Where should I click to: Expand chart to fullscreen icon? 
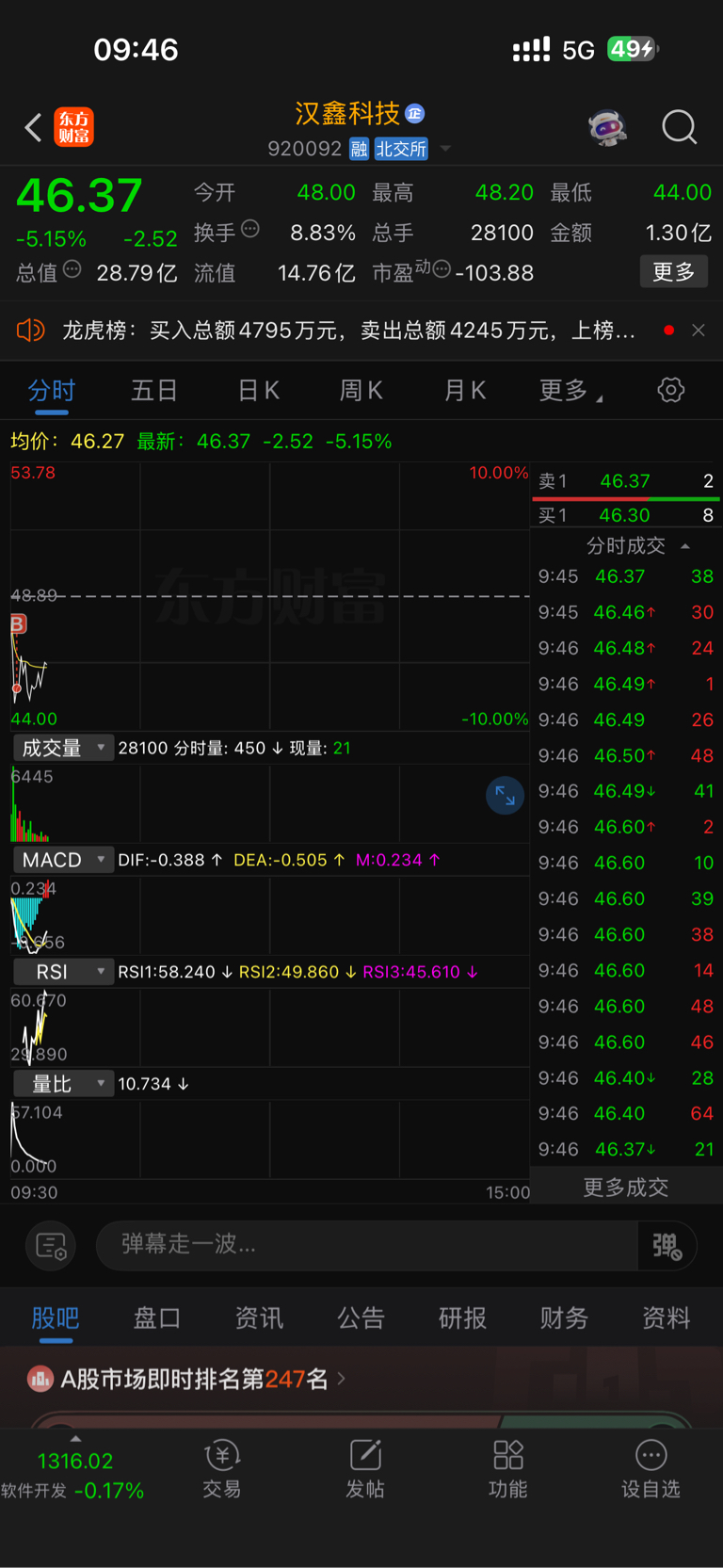[x=505, y=796]
